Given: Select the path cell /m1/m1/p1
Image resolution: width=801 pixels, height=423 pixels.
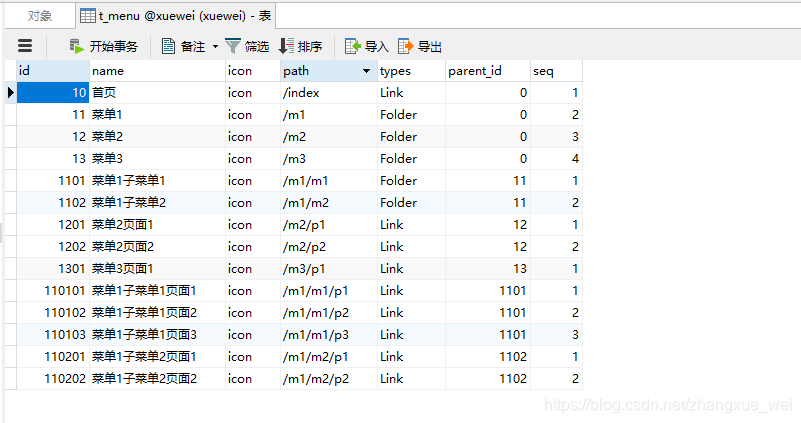Looking at the screenshot, I should 329,290.
